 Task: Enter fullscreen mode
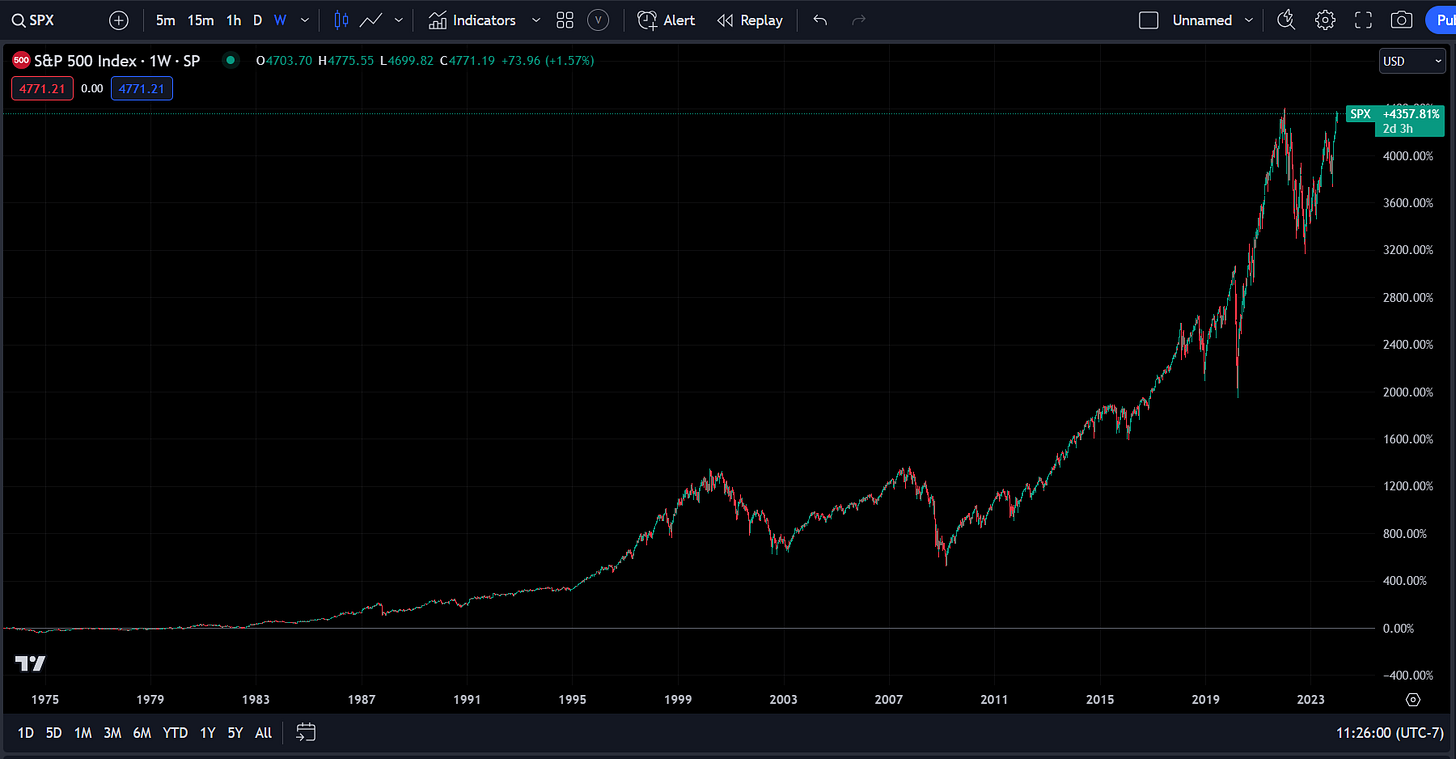1363,20
